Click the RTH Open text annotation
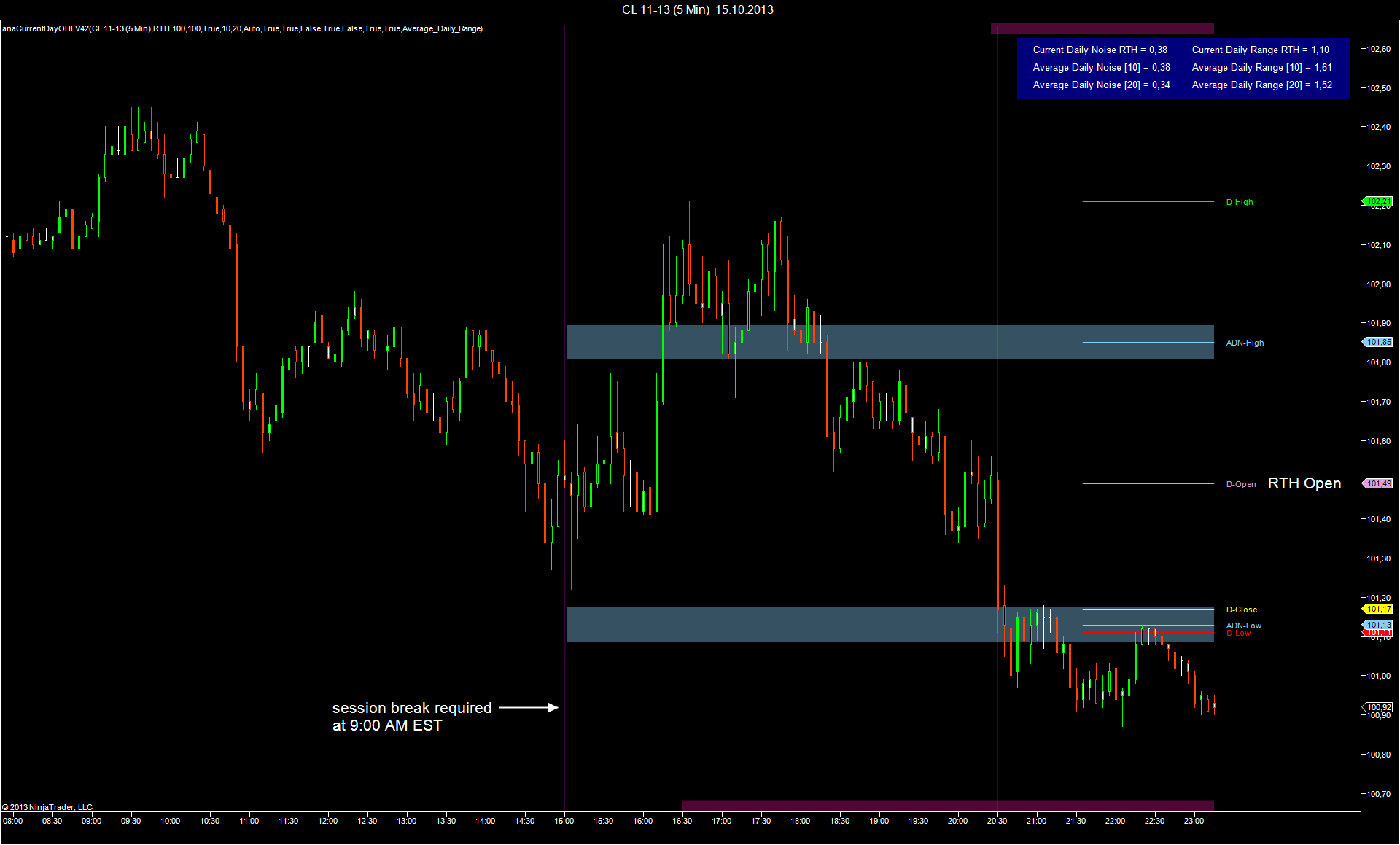Screen dimensions: 1400x845 [1304, 483]
